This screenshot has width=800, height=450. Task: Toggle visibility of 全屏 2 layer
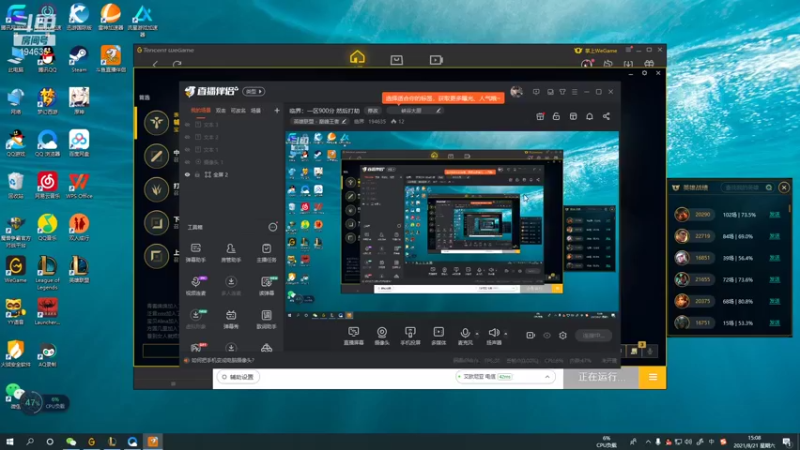(187, 174)
